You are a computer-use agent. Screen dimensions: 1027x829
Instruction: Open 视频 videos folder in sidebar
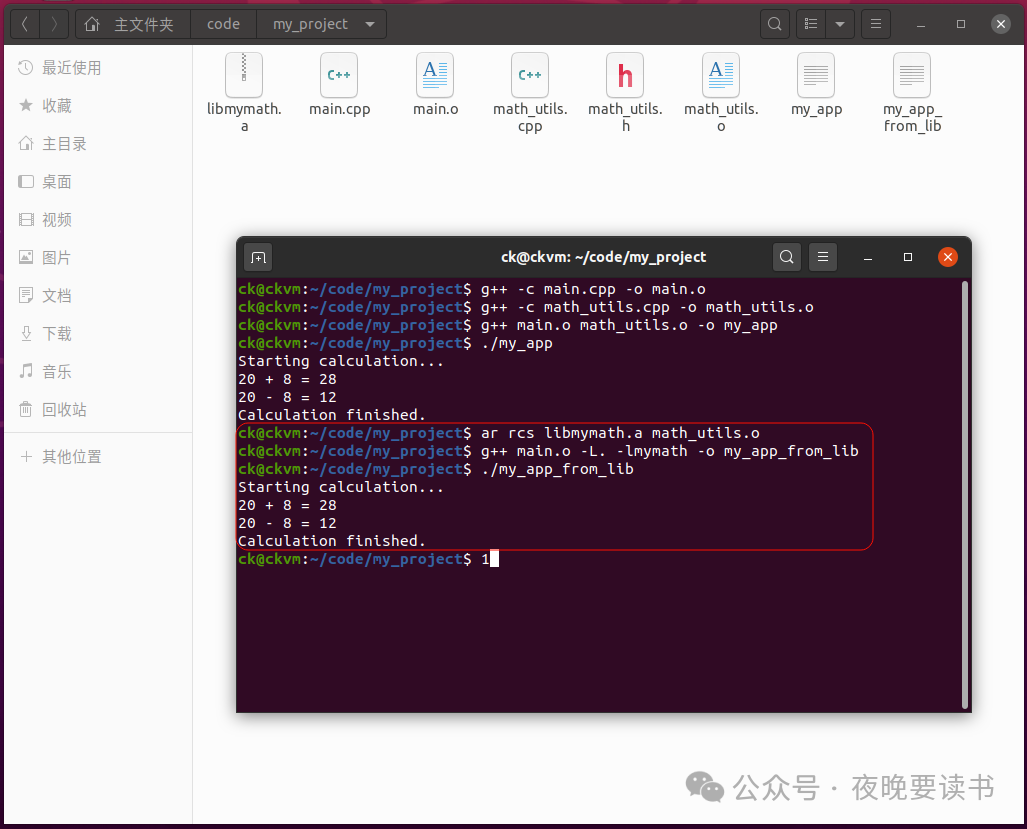tap(98, 219)
